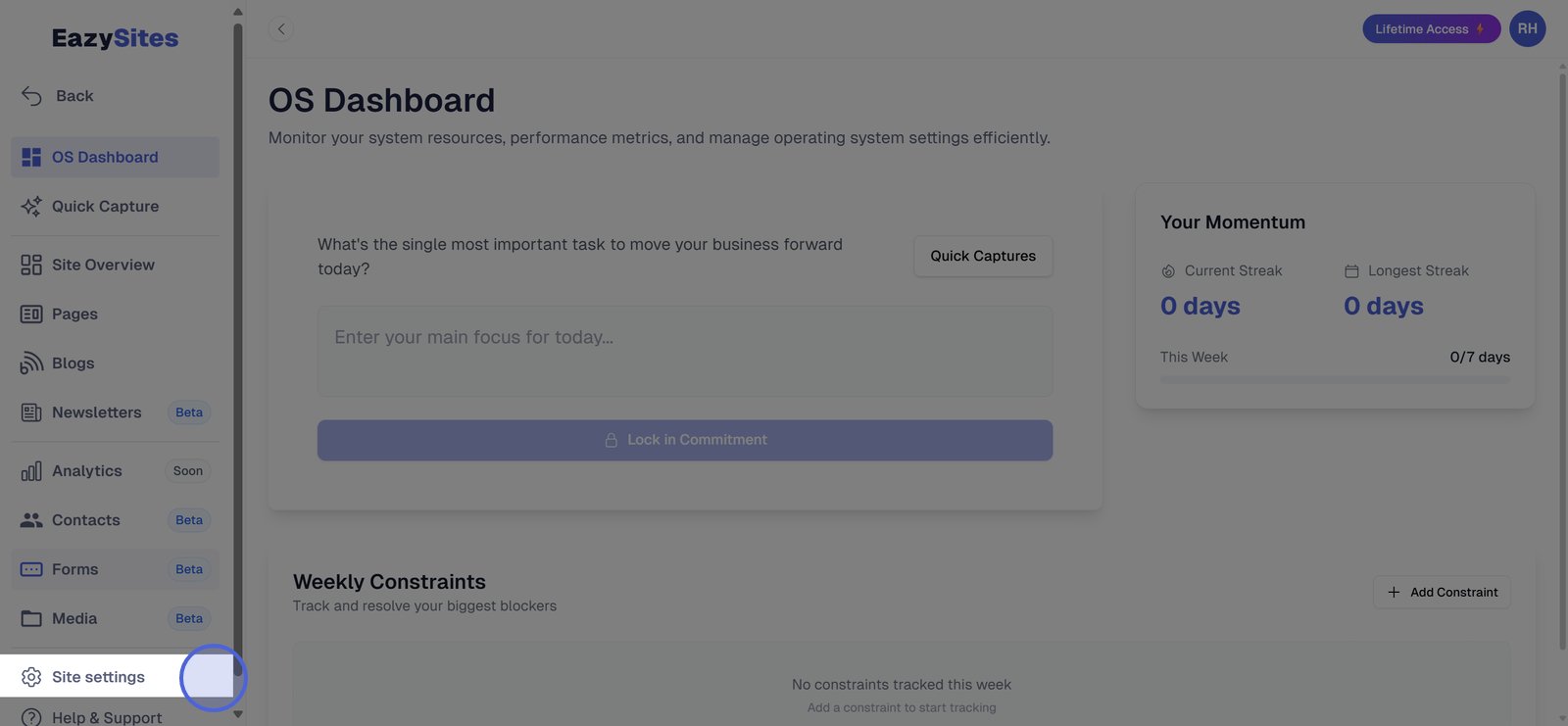This screenshot has width=1568, height=726.
Task: Click the OS Dashboard grid icon
Action: pyautogui.click(x=31, y=157)
